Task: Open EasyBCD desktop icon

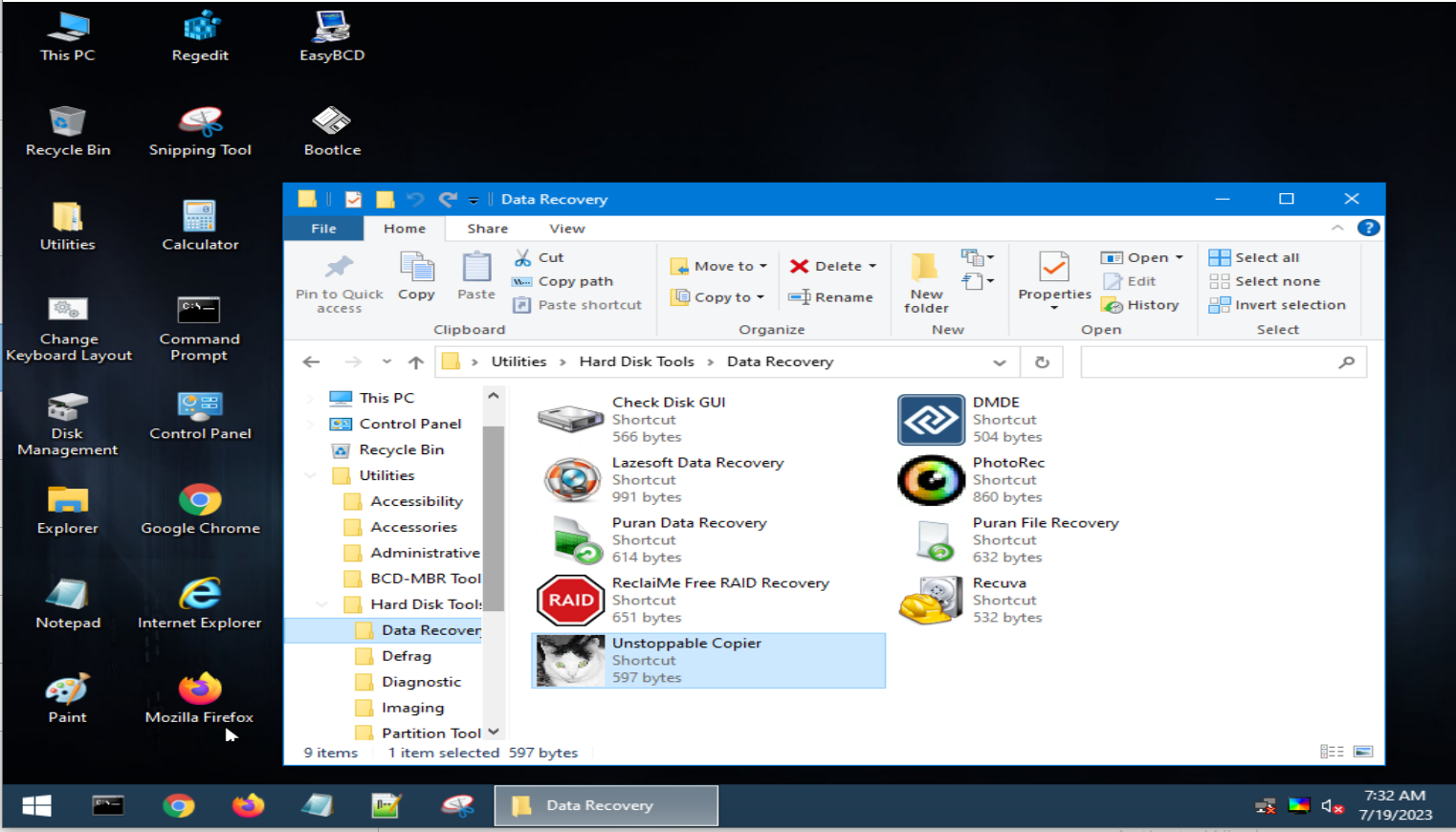Action: pos(332,36)
